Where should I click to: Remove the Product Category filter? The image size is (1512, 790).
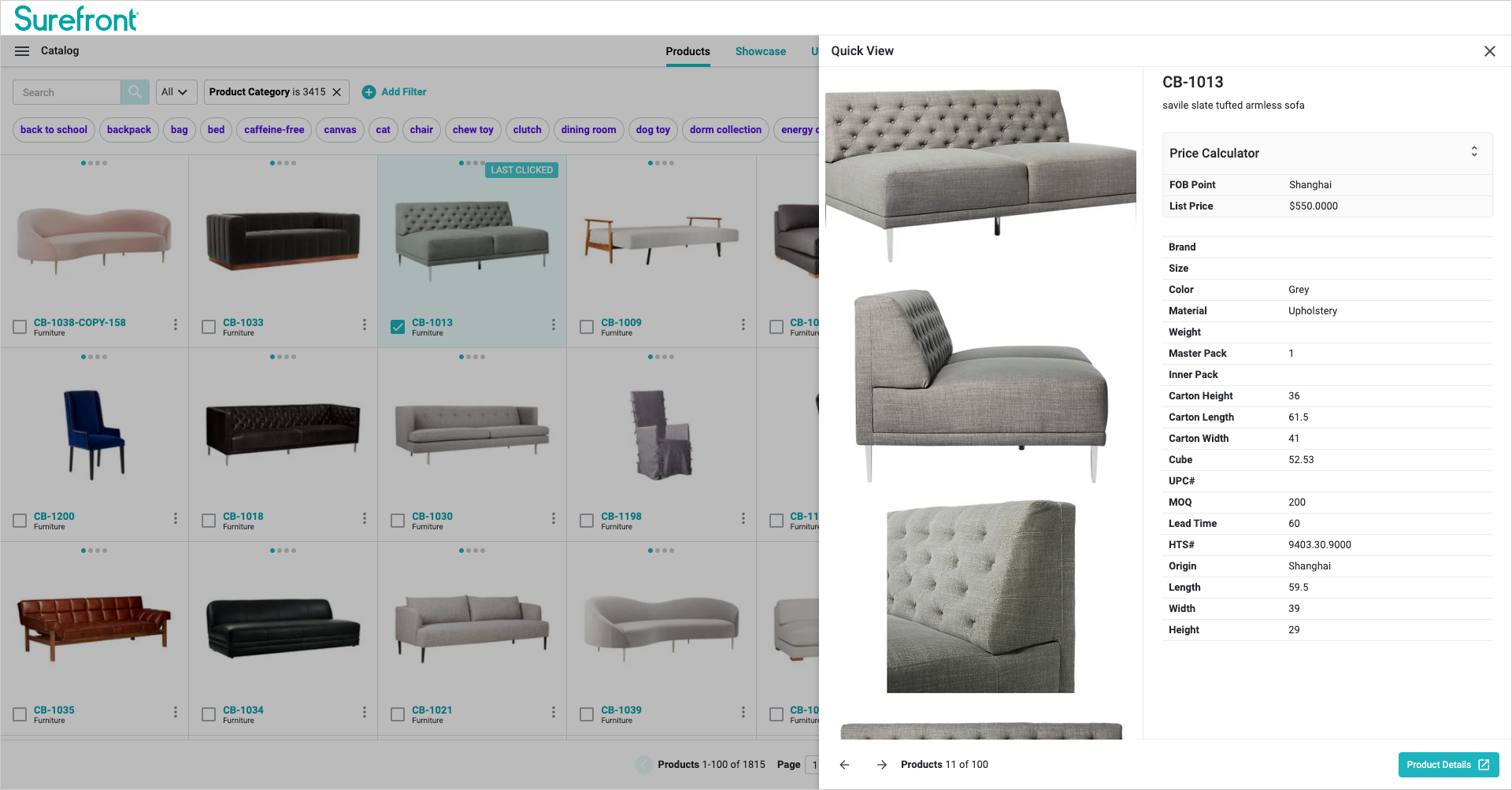point(337,92)
